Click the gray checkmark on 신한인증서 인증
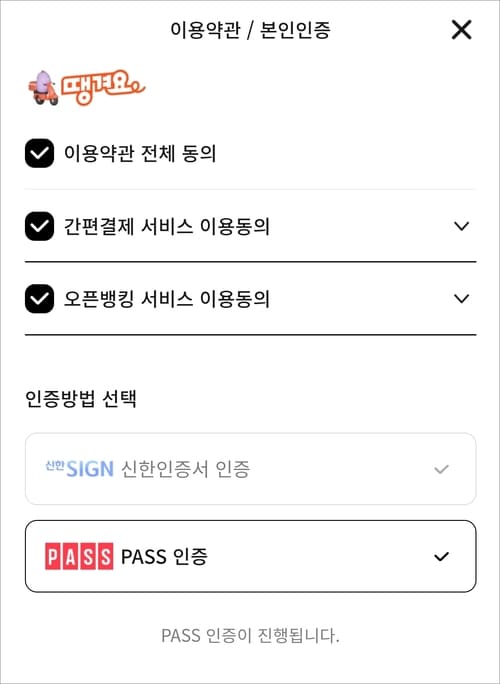500x684 pixels. coord(442,469)
